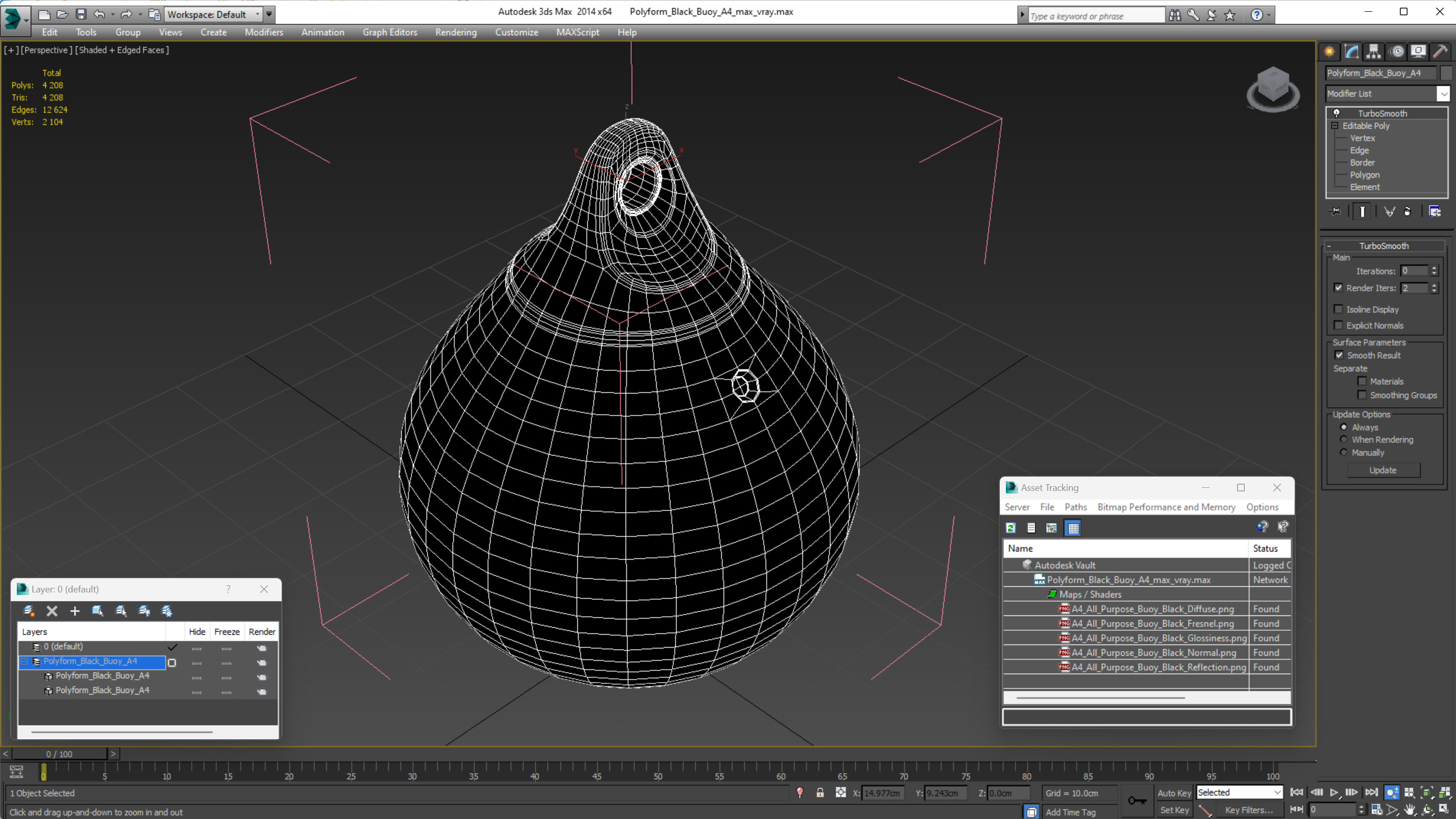This screenshot has width=1456, height=819.
Task: Collapse the Editable Poly tree node
Action: [1335, 126]
